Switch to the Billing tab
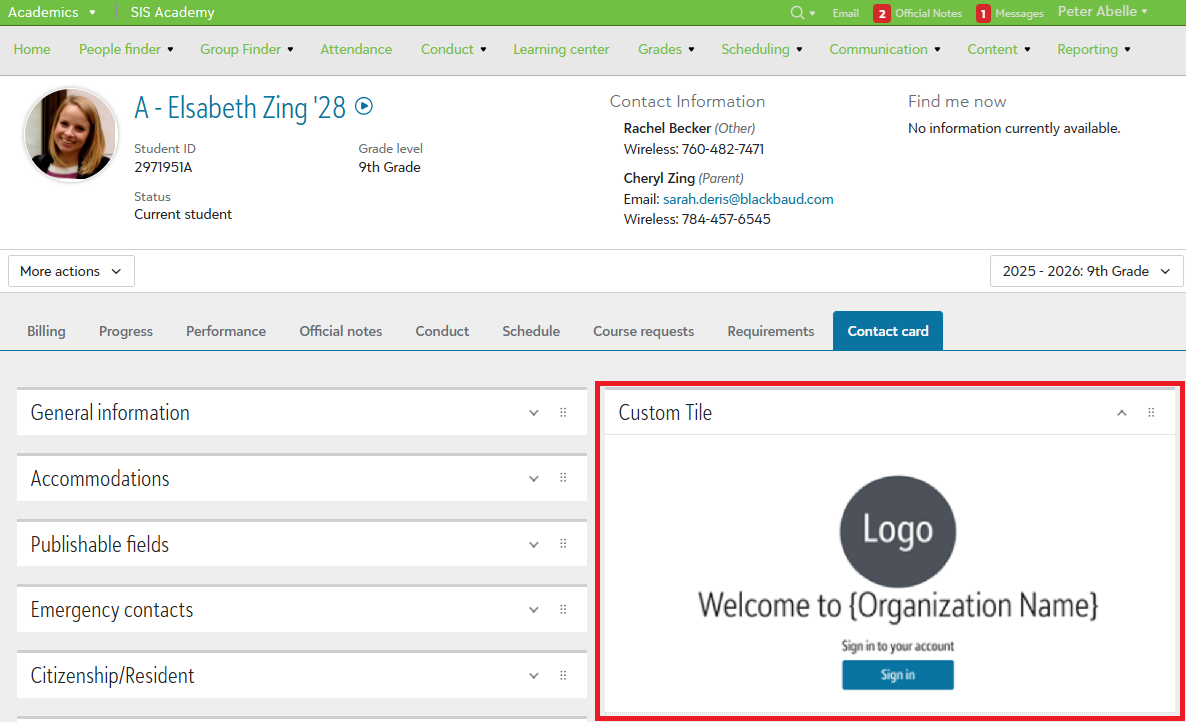The image size is (1186, 722). (46, 330)
